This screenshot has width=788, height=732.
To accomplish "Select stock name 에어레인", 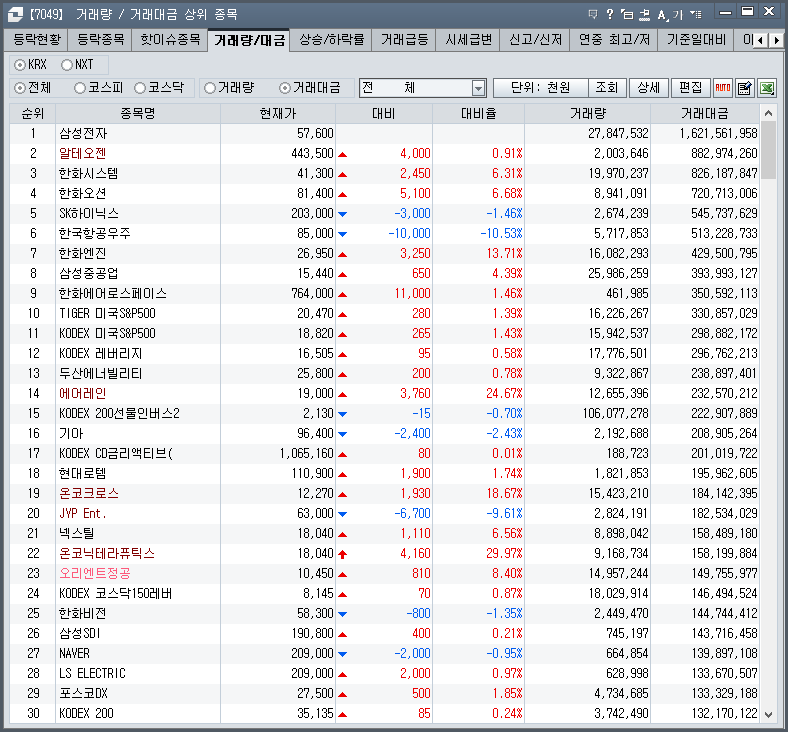I will (x=82, y=394).
